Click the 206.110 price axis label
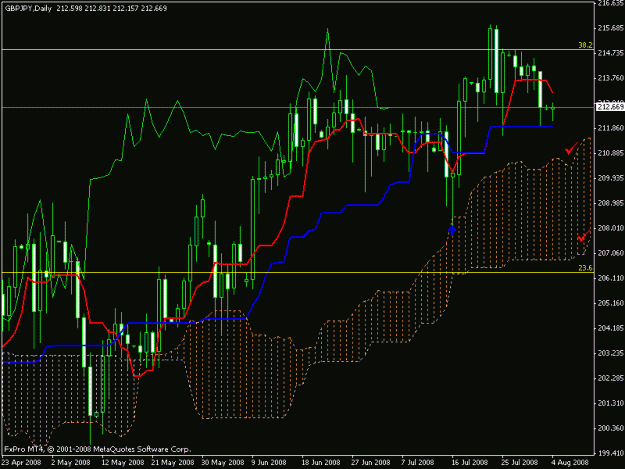The height and width of the screenshot is (469, 625). tap(611, 278)
